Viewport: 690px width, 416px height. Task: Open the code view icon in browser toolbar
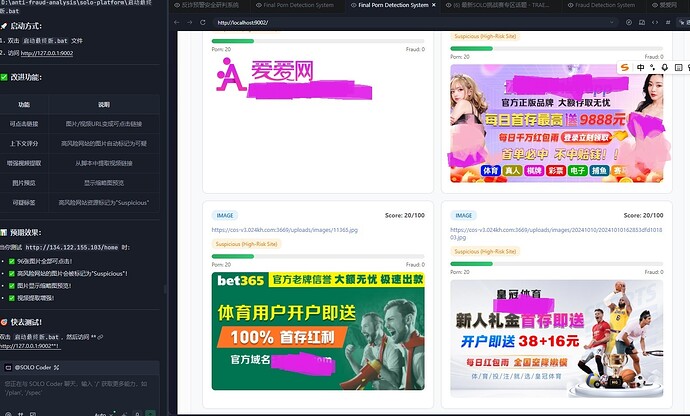click(655, 22)
